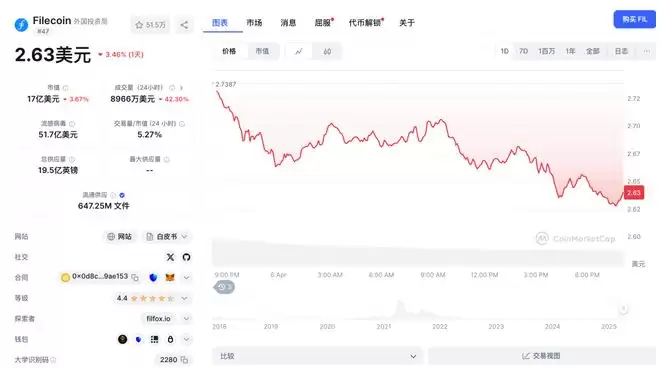
Task: Select the 日志 scale option
Action: pyautogui.click(x=621, y=51)
